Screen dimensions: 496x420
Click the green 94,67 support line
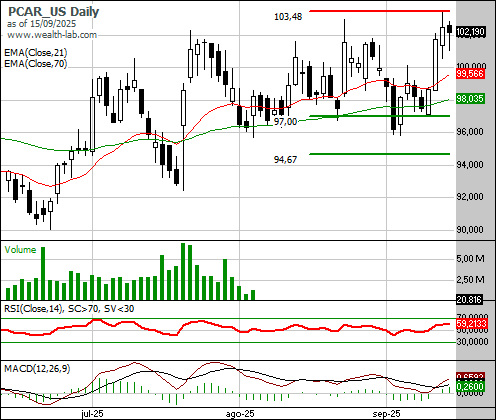coord(380,154)
